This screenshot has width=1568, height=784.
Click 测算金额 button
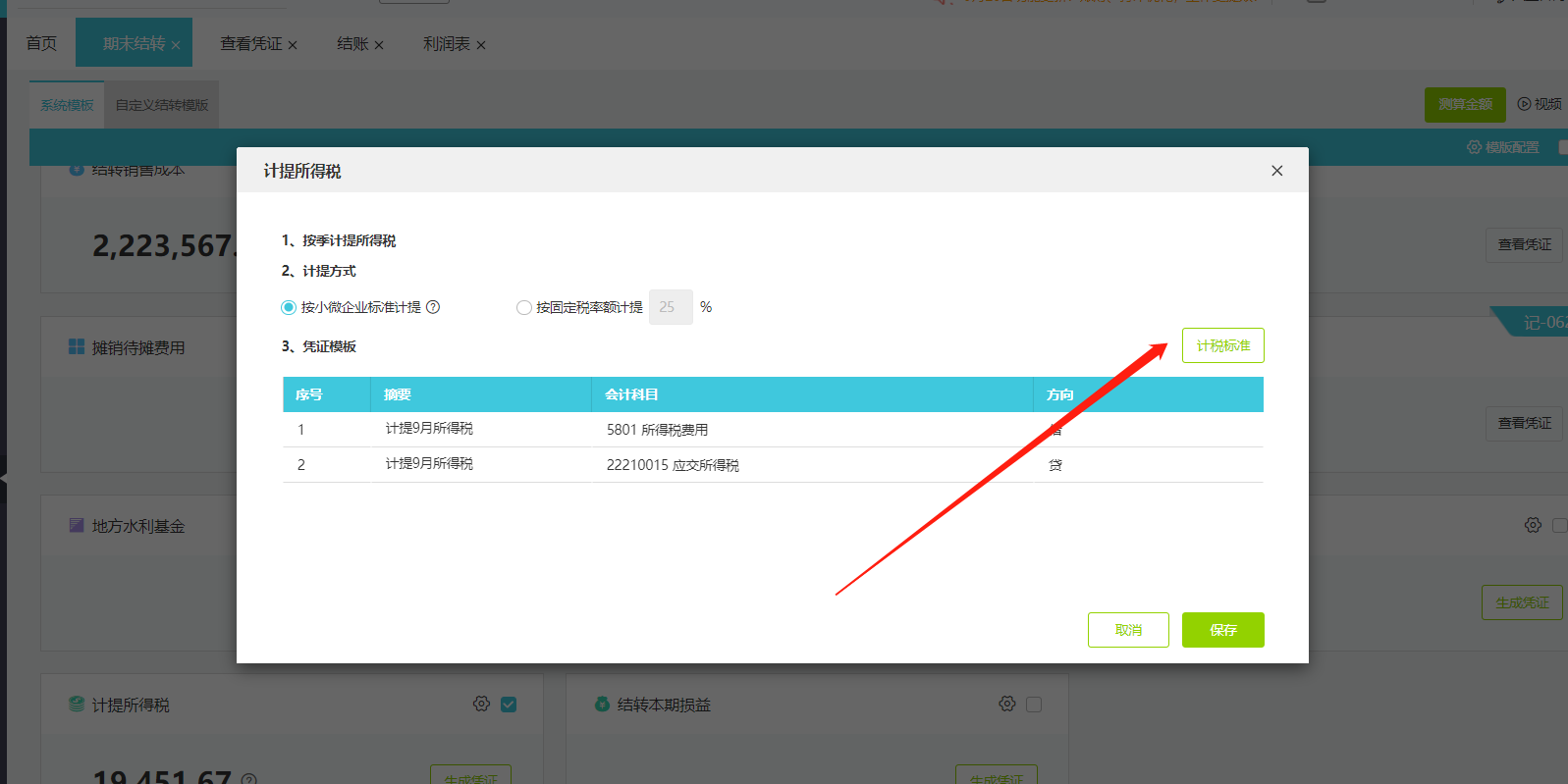pyautogui.click(x=1465, y=104)
